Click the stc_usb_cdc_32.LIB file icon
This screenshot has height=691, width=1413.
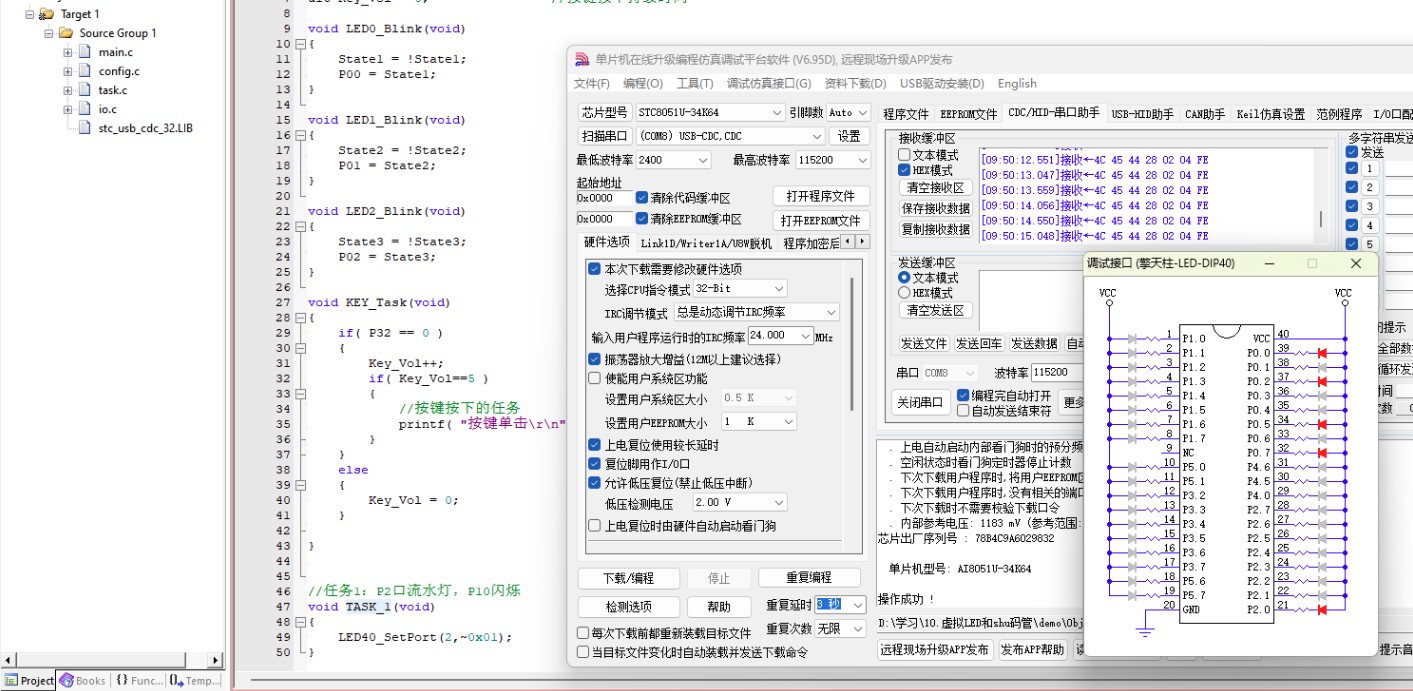pos(85,128)
